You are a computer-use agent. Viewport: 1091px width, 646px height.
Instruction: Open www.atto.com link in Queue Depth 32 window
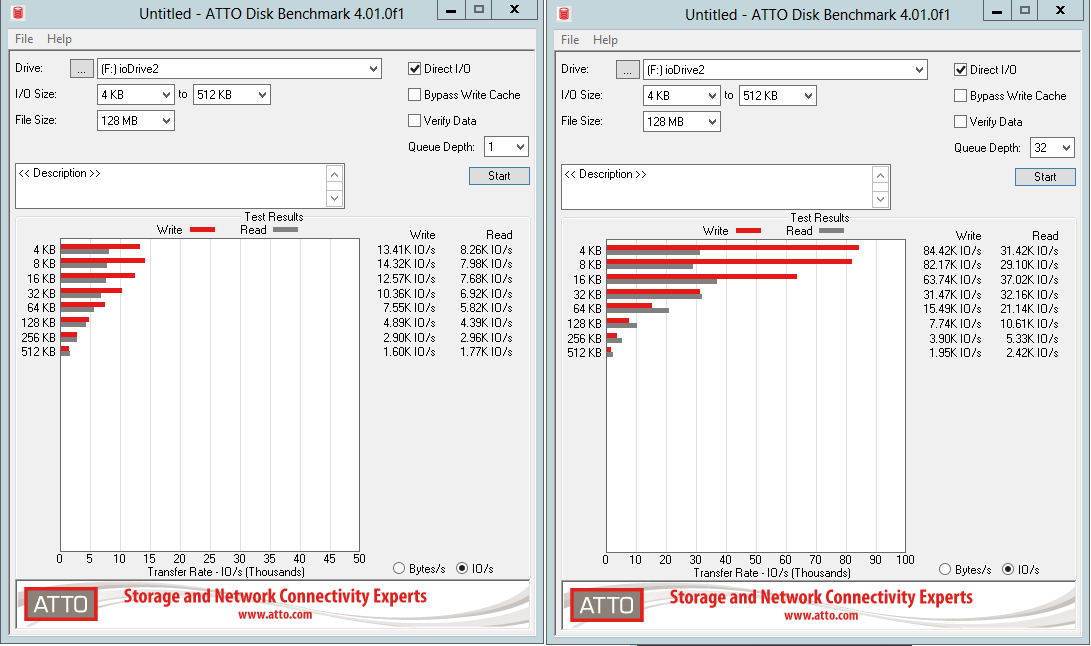821,616
